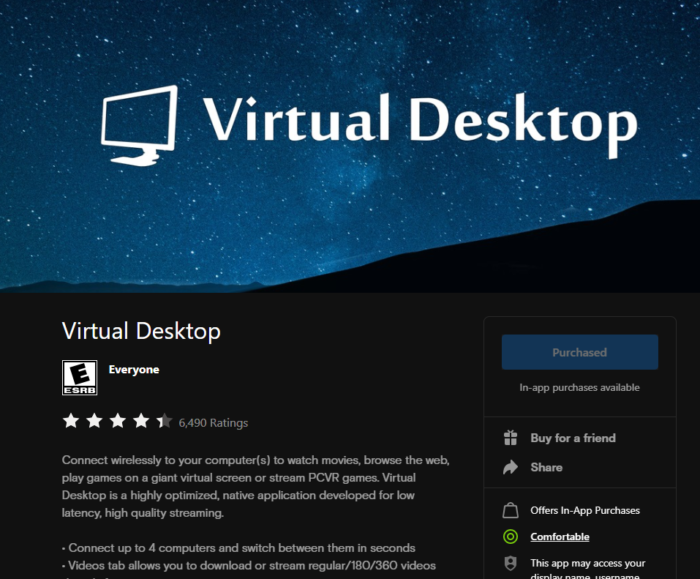Click the green Comfortable rating icon

point(510,537)
